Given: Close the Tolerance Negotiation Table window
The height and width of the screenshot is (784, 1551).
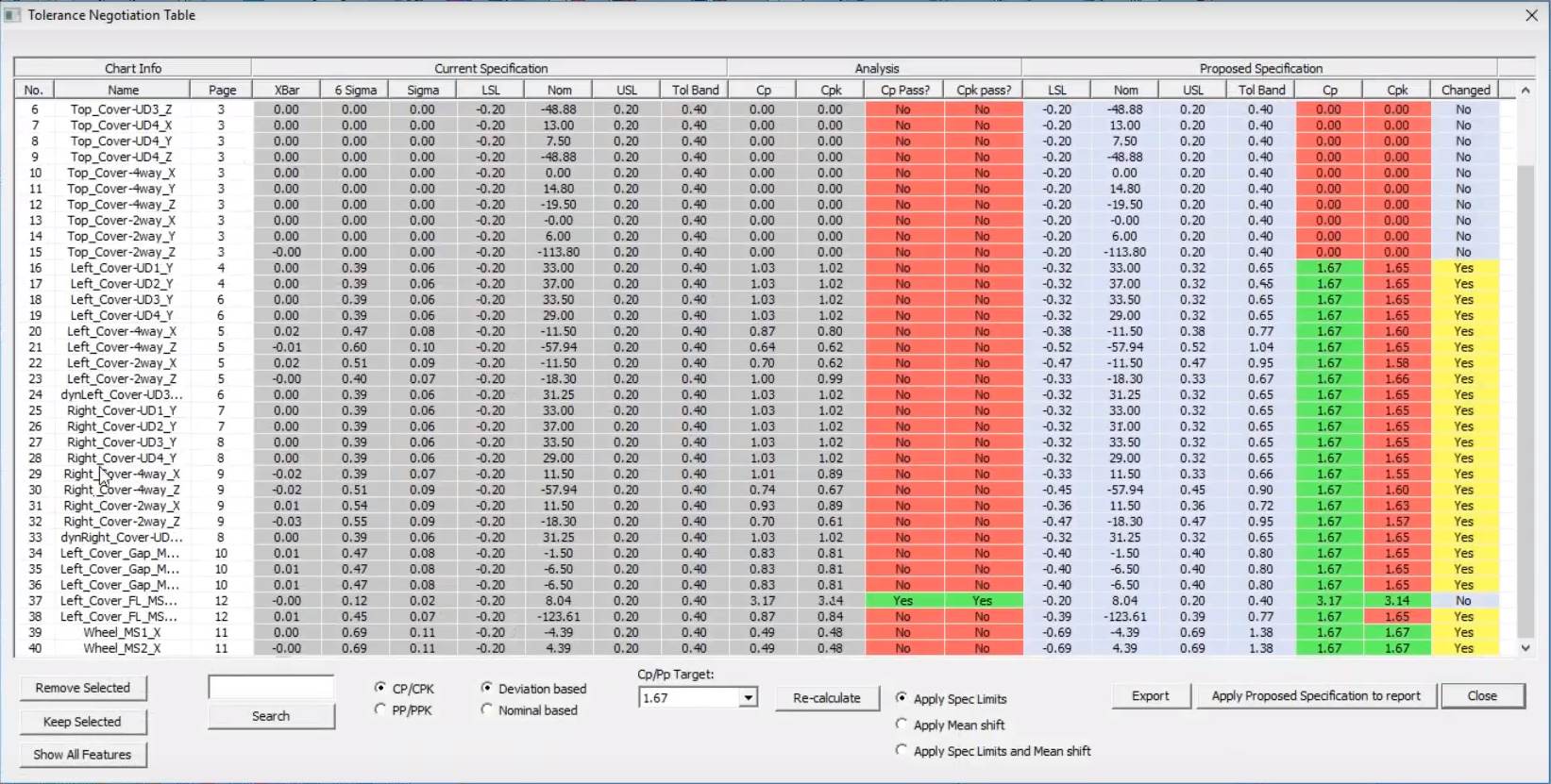Looking at the screenshot, I should coord(1531,15).
